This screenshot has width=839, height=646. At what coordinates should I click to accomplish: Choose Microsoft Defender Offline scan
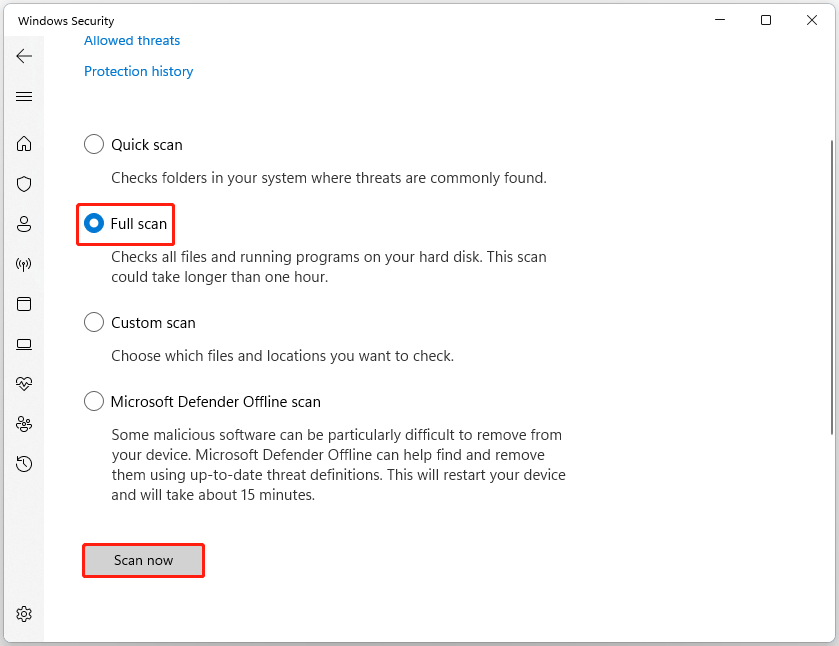point(93,401)
